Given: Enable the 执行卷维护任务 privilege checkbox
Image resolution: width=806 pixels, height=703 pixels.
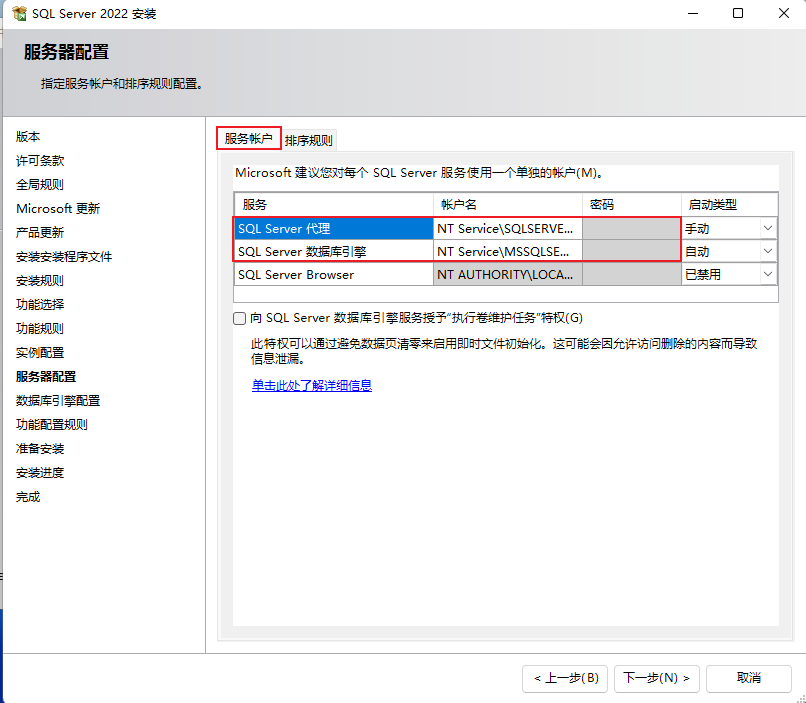Looking at the screenshot, I should pos(240,318).
